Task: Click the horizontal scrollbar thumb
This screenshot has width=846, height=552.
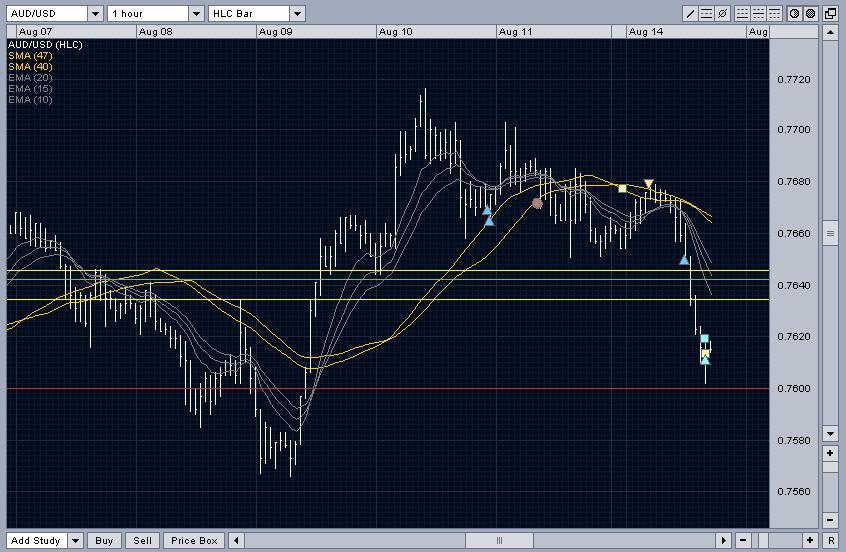Action: point(500,540)
